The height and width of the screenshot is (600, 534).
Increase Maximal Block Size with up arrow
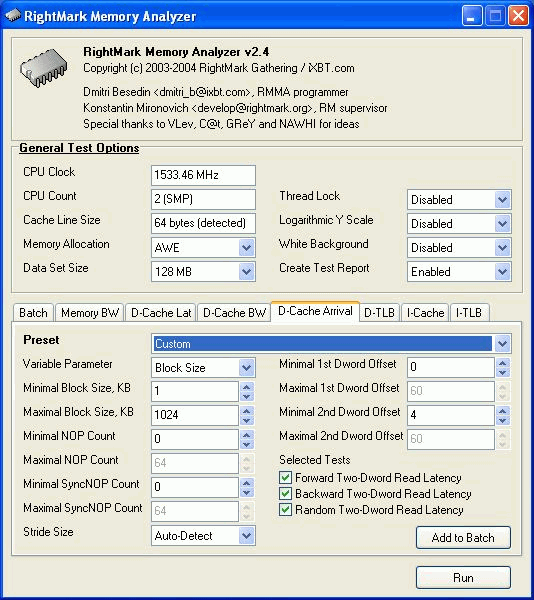[247, 411]
